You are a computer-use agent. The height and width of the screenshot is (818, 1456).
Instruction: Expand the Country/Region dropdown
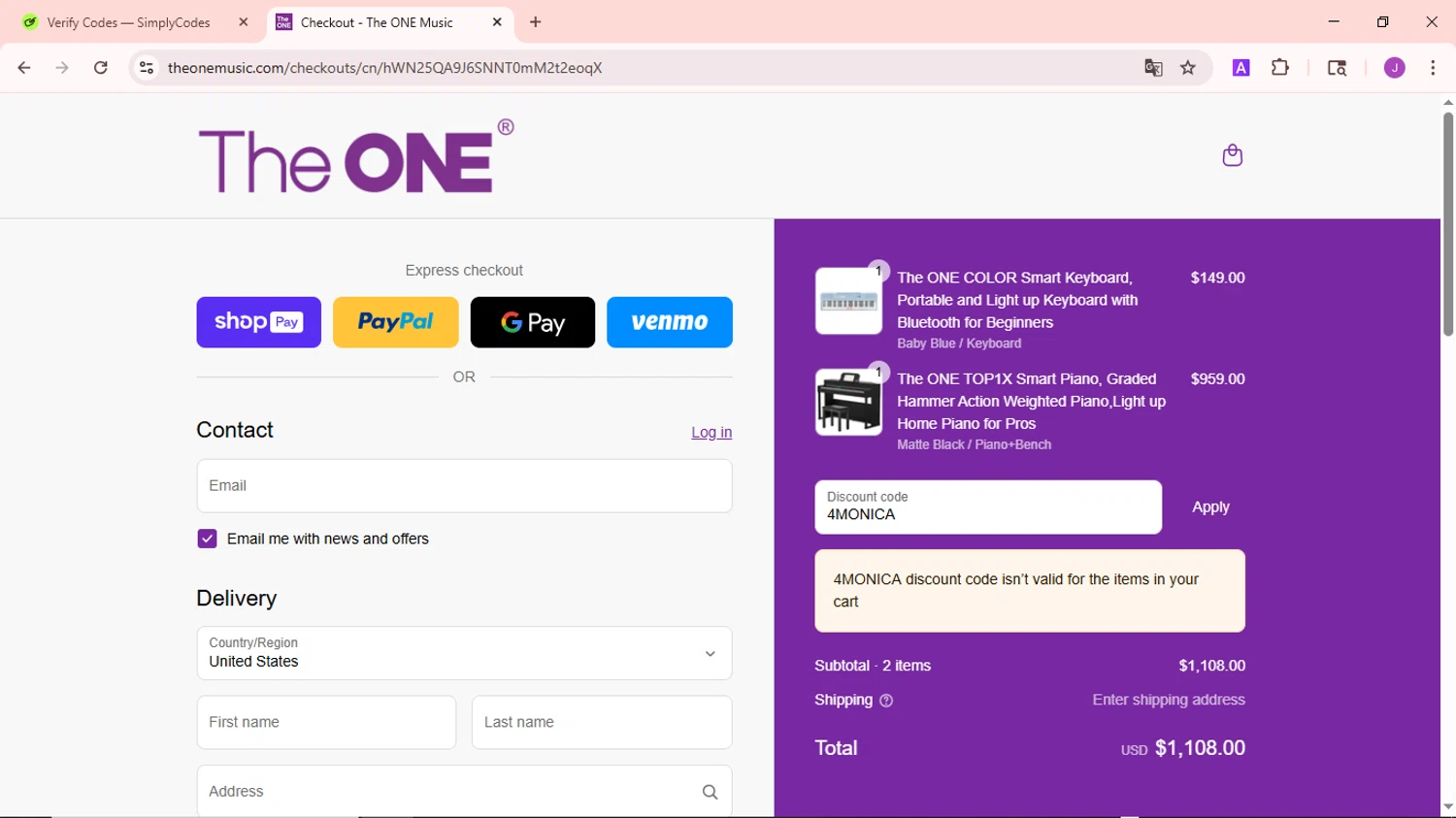[x=464, y=653]
